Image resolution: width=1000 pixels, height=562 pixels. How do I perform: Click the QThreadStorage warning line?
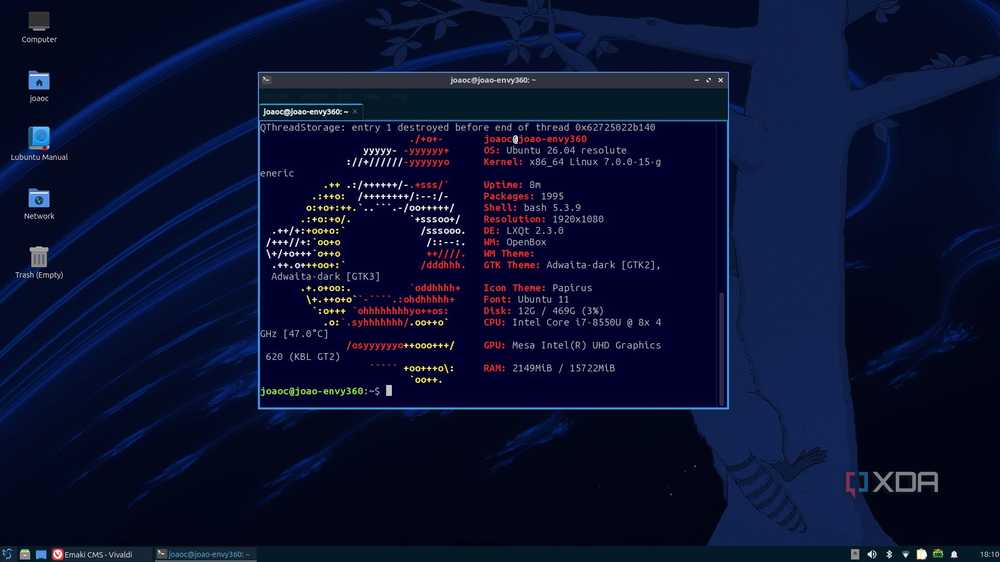[457, 128]
